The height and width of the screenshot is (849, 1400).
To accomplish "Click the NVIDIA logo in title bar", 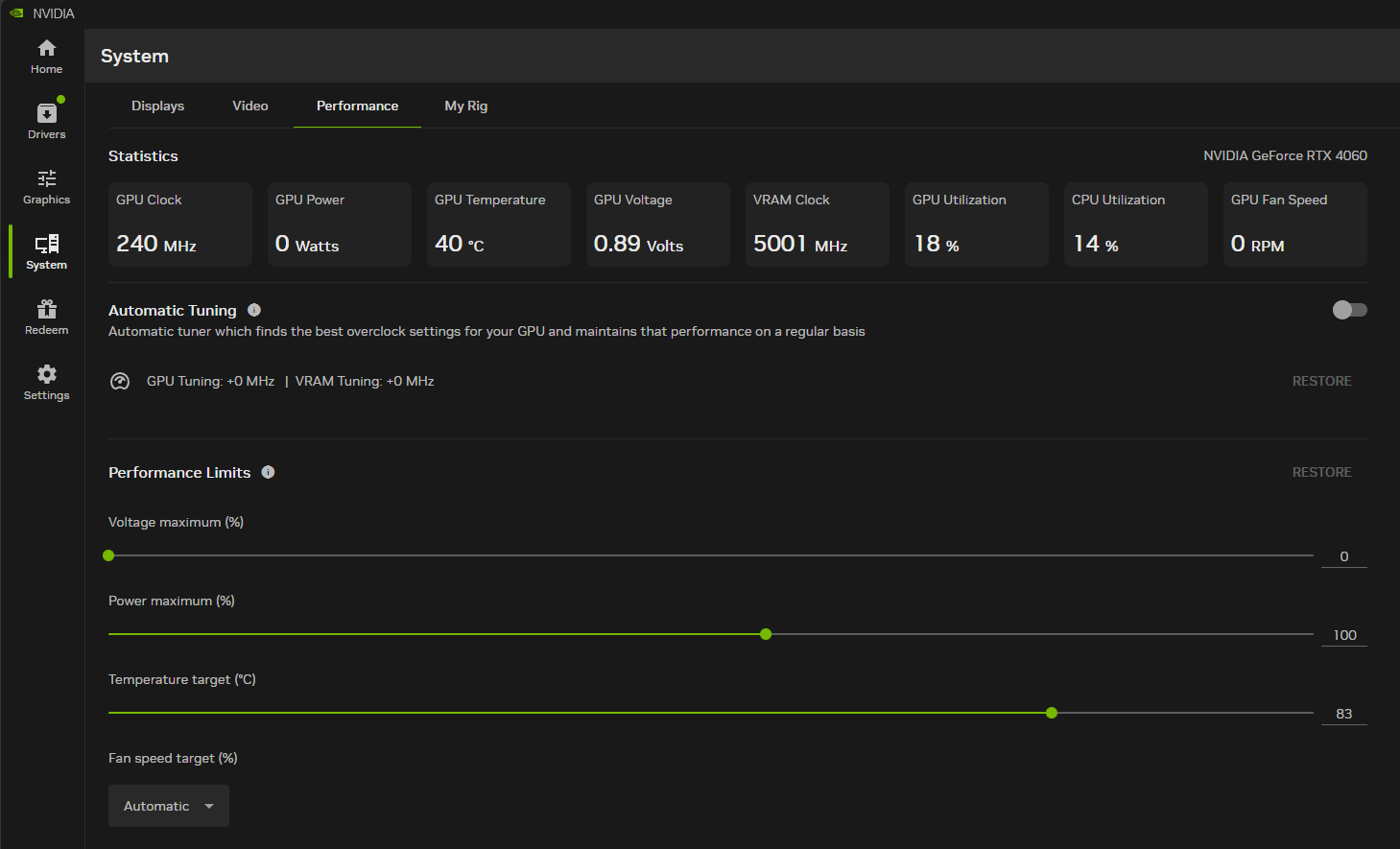I will pyautogui.click(x=16, y=13).
